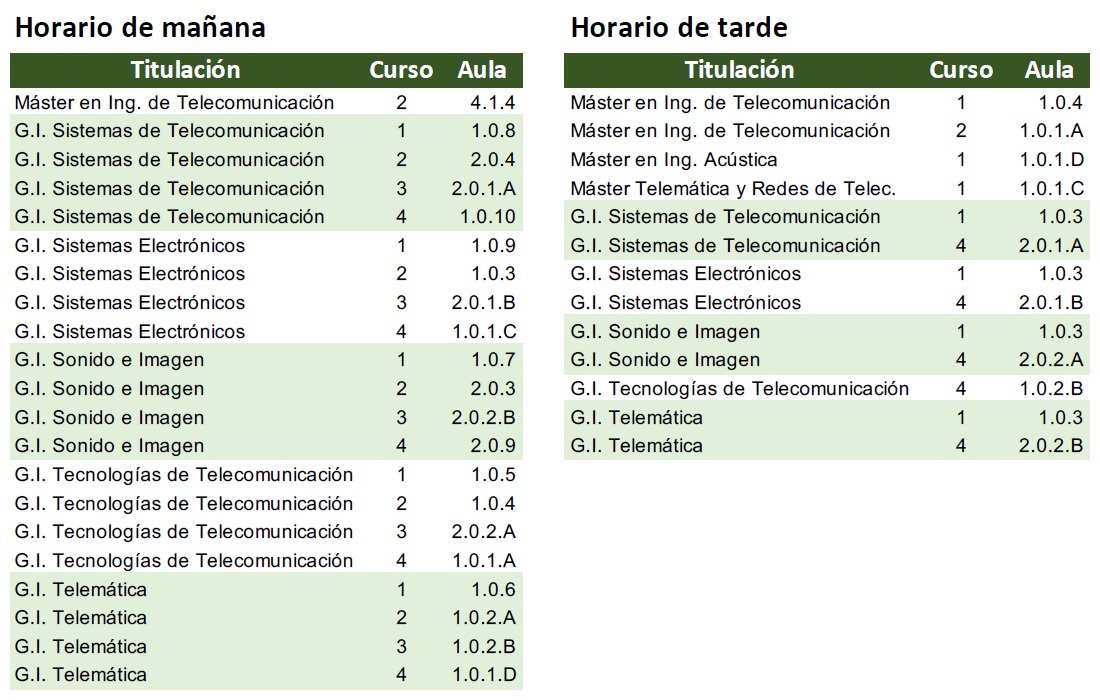Select the morning G.I. Sonido e Imagen course 2 row
Screen dimensions: 1100x700
pyautogui.click(x=267, y=389)
